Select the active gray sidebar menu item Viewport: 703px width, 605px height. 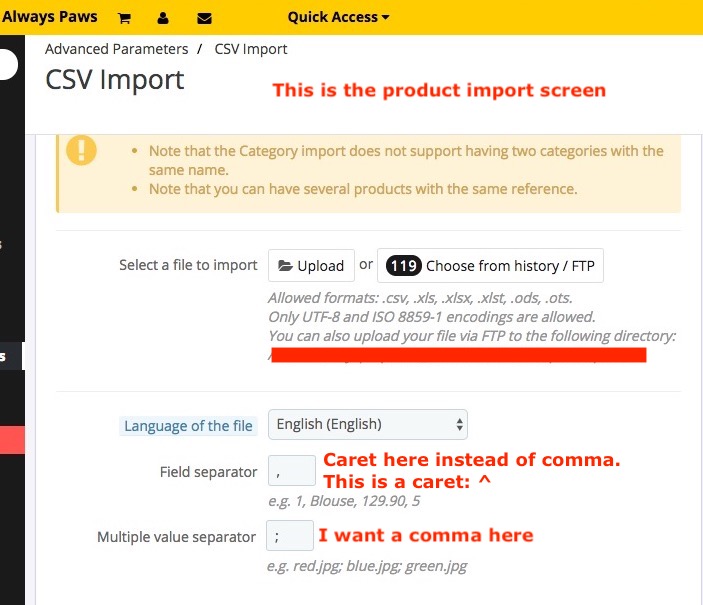(x=12, y=356)
